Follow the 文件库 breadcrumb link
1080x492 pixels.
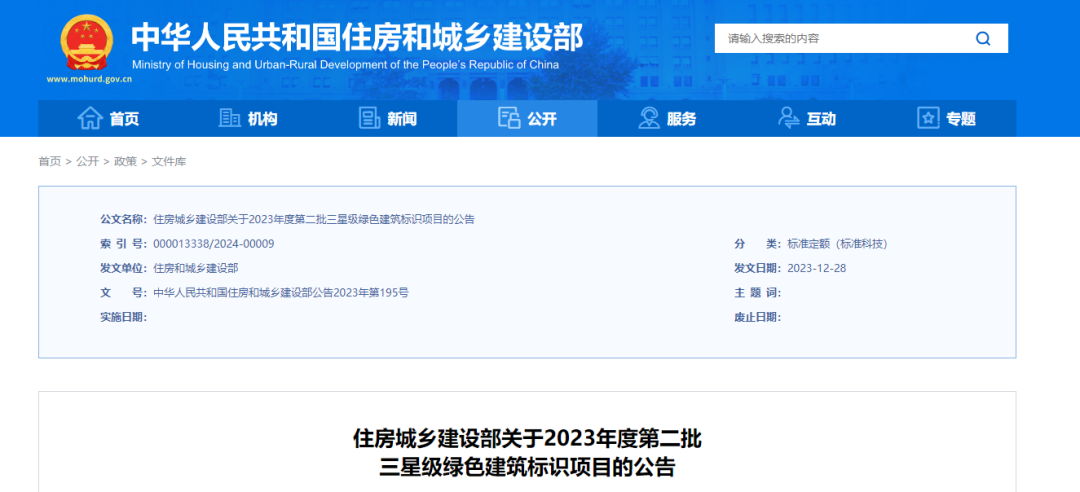pyautogui.click(x=169, y=161)
